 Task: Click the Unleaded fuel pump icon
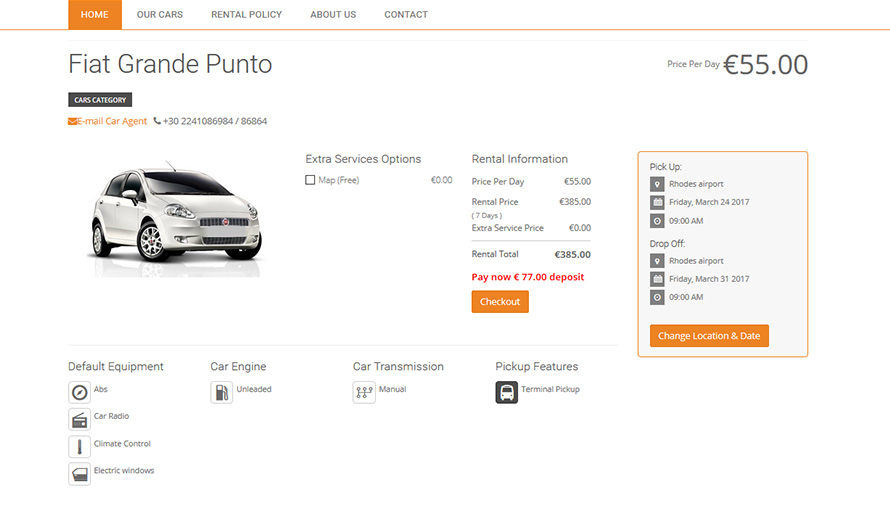tap(221, 392)
